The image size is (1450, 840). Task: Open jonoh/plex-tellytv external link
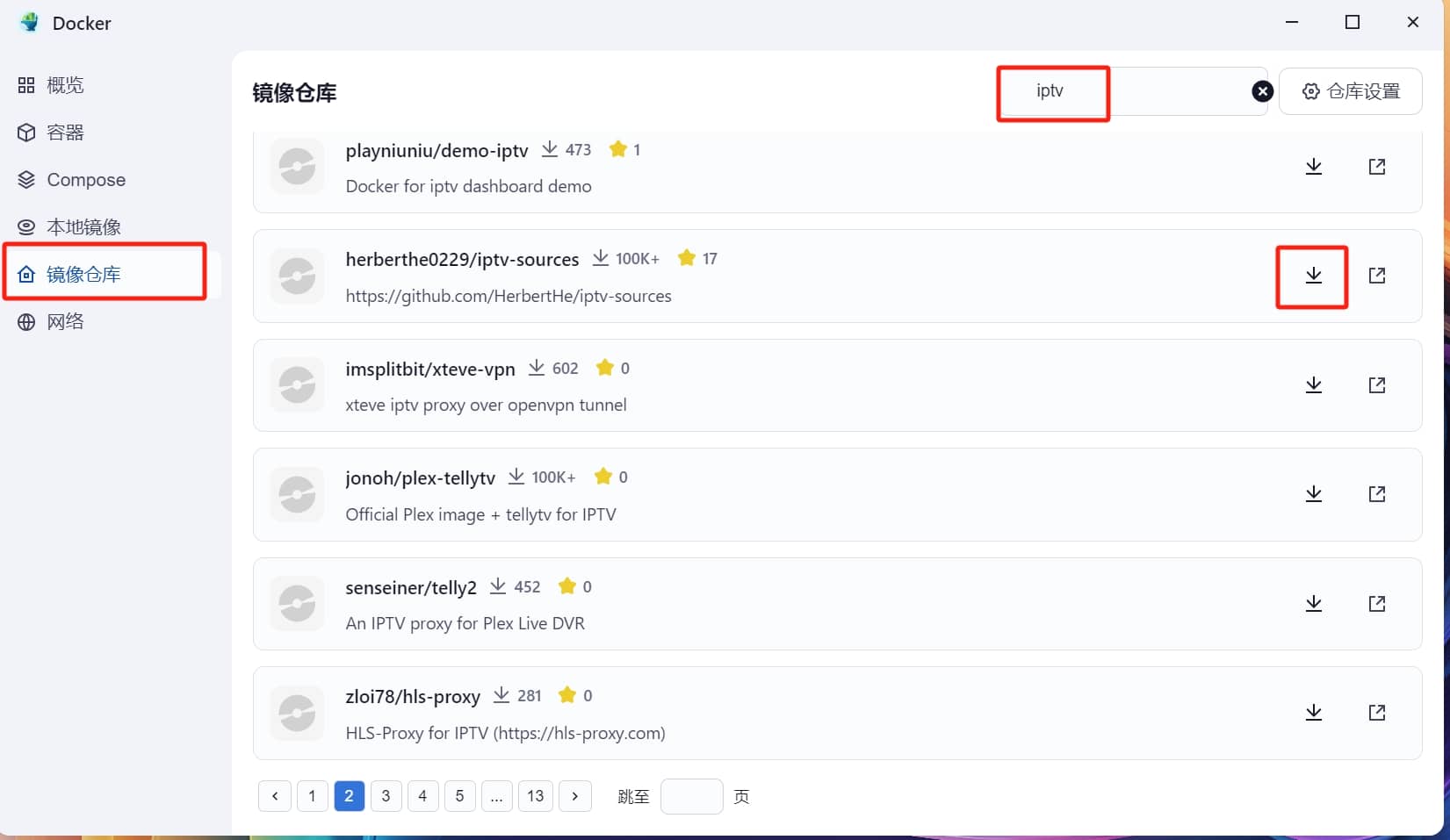[1376, 494]
